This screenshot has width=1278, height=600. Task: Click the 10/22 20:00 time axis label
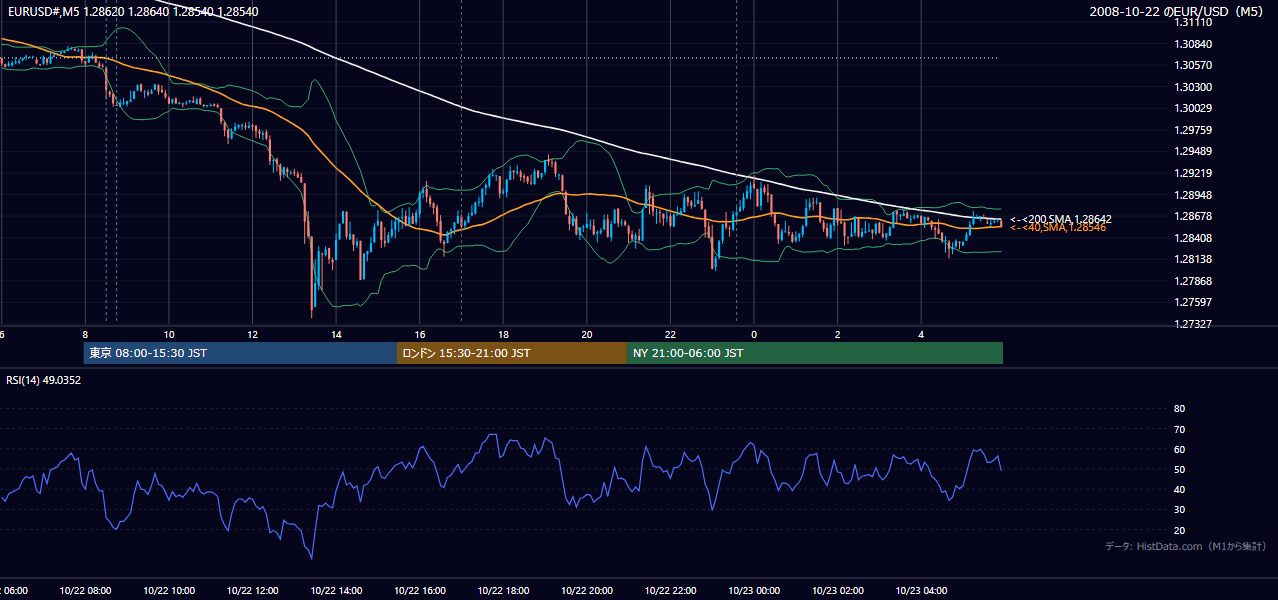point(586,590)
